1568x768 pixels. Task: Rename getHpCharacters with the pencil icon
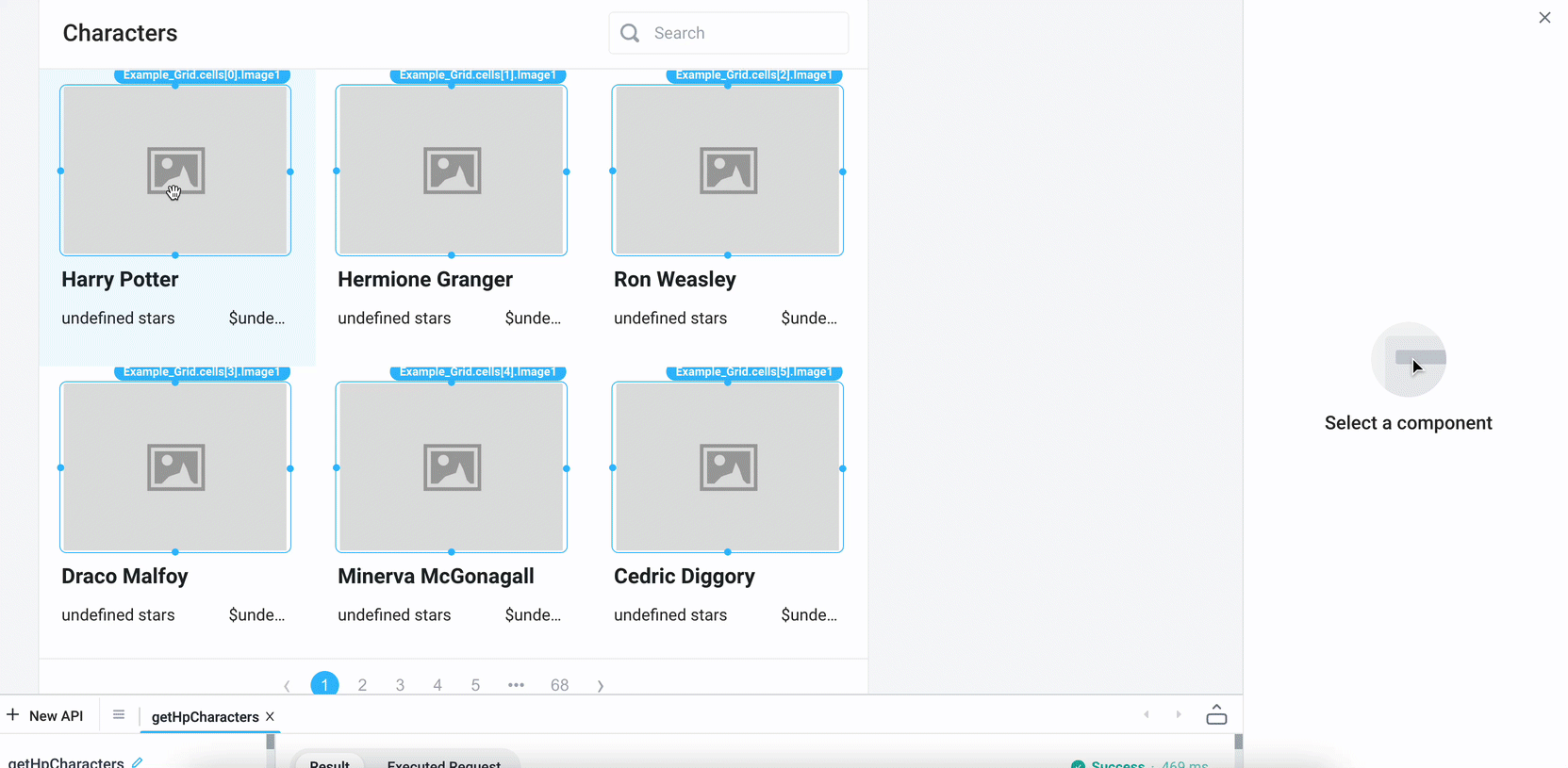coord(138,762)
